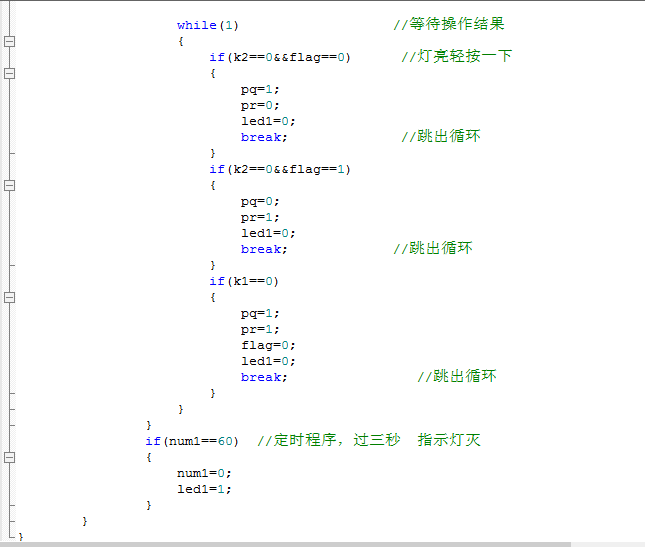Click the pr=0; assignment line

[x=260, y=106]
